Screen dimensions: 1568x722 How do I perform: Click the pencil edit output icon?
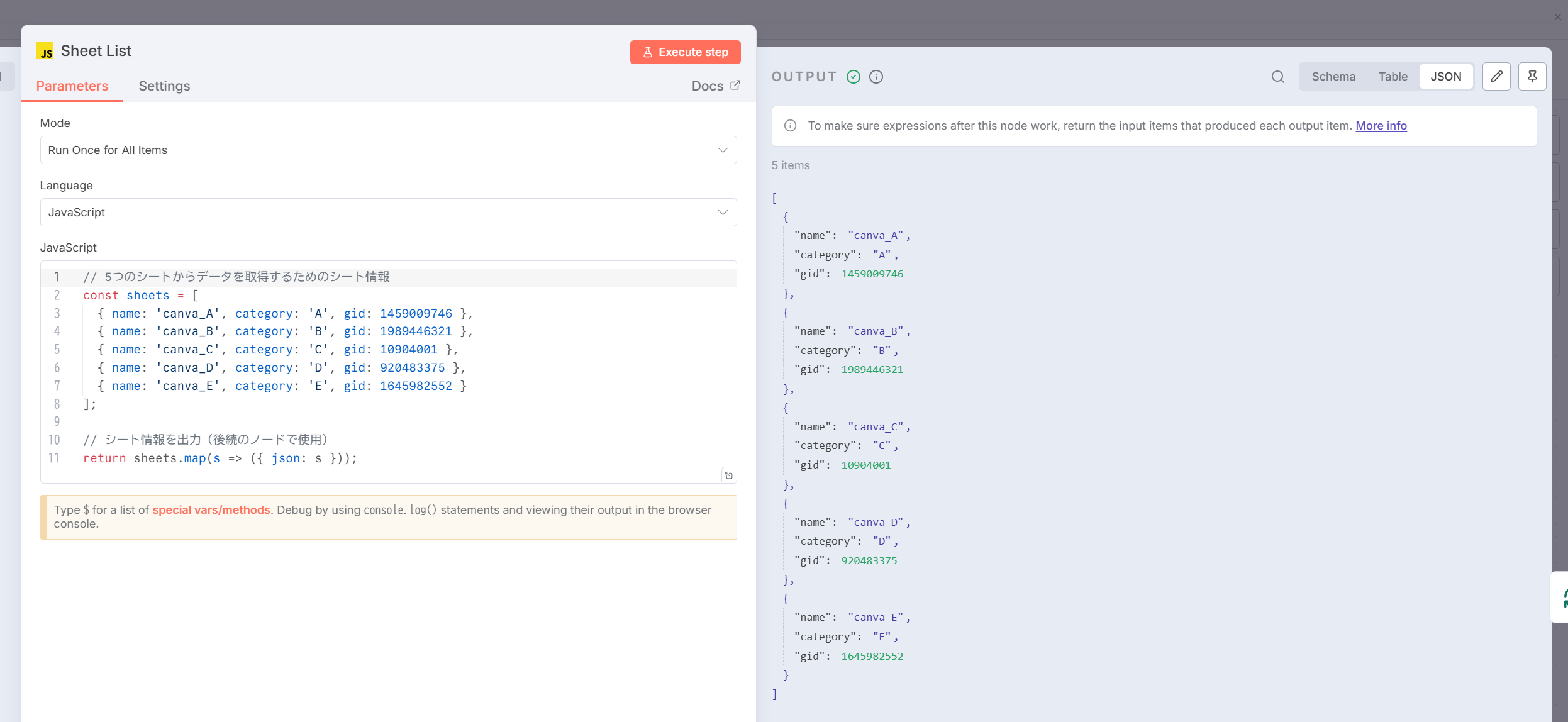point(1496,77)
